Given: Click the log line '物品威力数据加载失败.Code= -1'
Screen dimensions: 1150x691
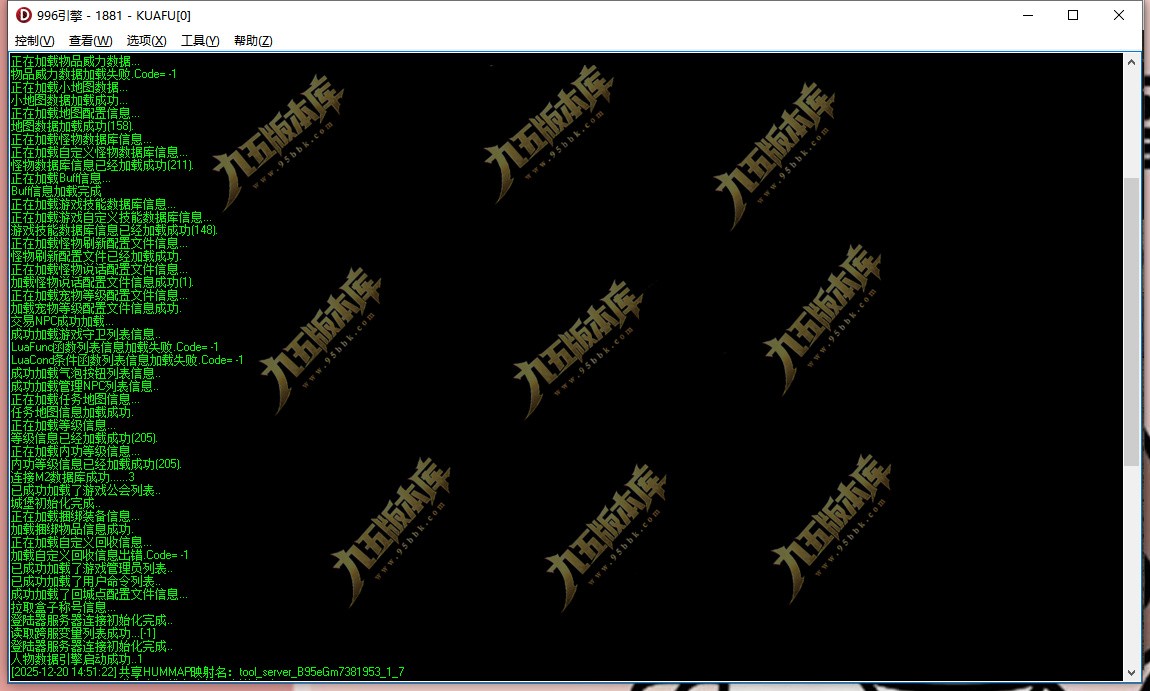Looking at the screenshot, I should tap(94, 74).
